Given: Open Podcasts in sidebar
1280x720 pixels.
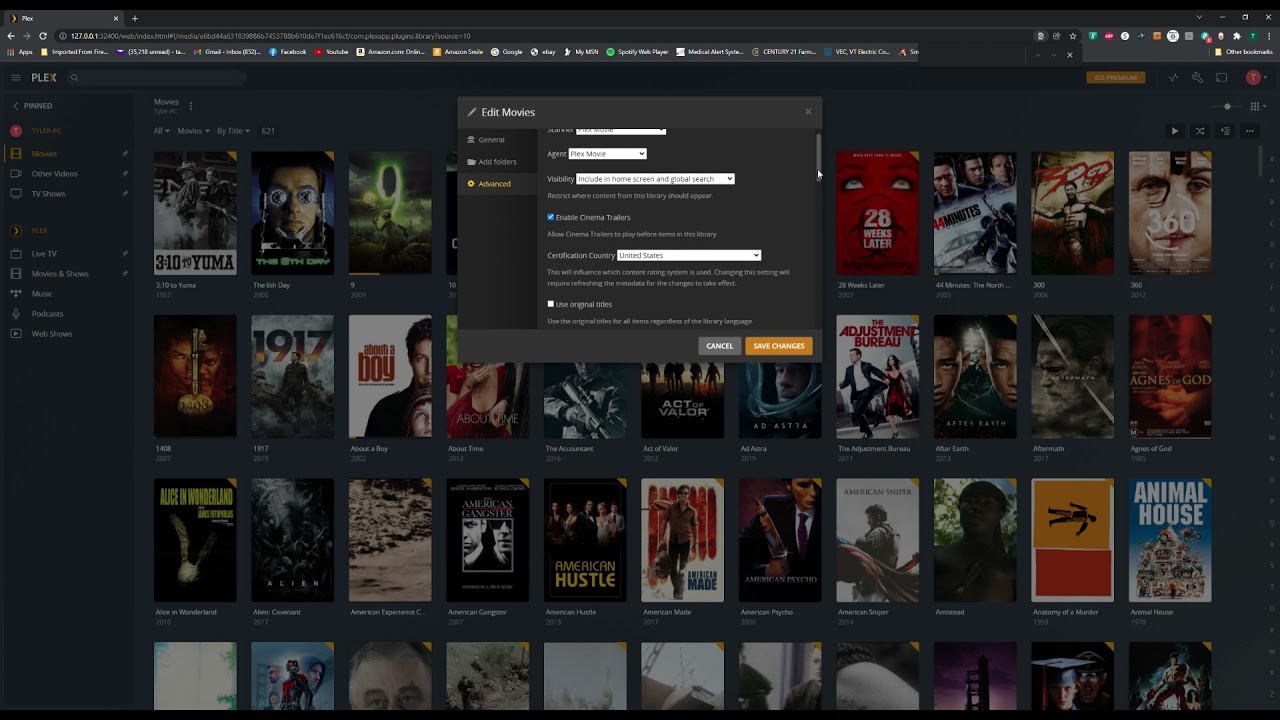Looking at the screenshot, I should (x=47, y=314).
